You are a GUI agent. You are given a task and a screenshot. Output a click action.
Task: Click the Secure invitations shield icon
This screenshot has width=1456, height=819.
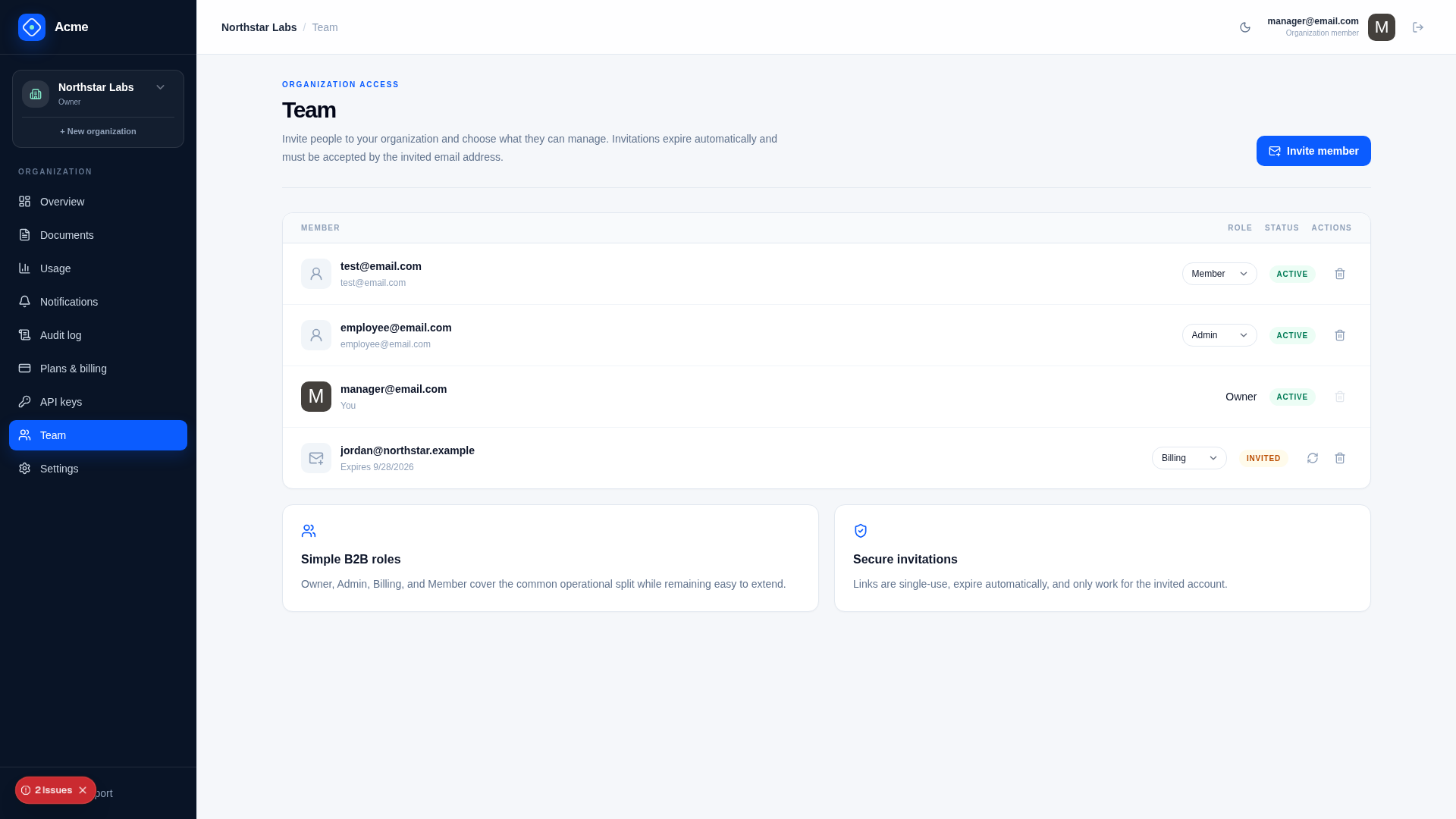point(861,531)
